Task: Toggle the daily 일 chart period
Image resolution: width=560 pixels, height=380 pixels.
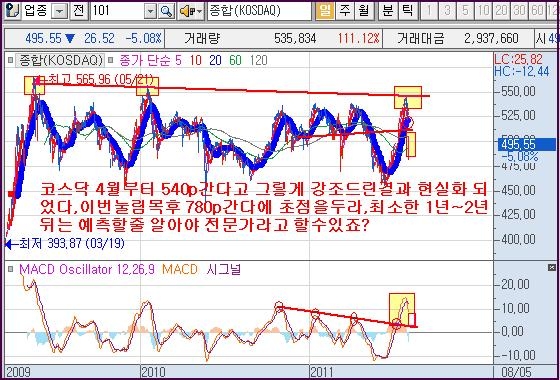Action: click(325, 11)
